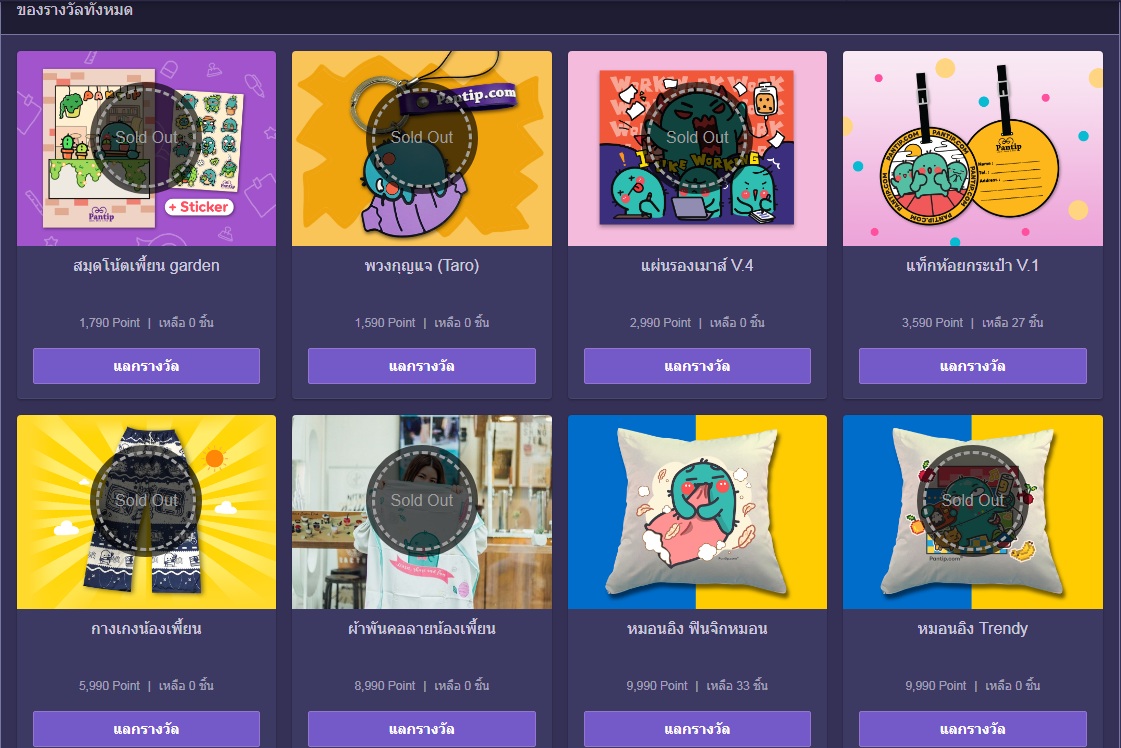Screen dimensions: 1121x748
Task: Select the หมอนอิง Trendy title text
Action: (972, 629)
